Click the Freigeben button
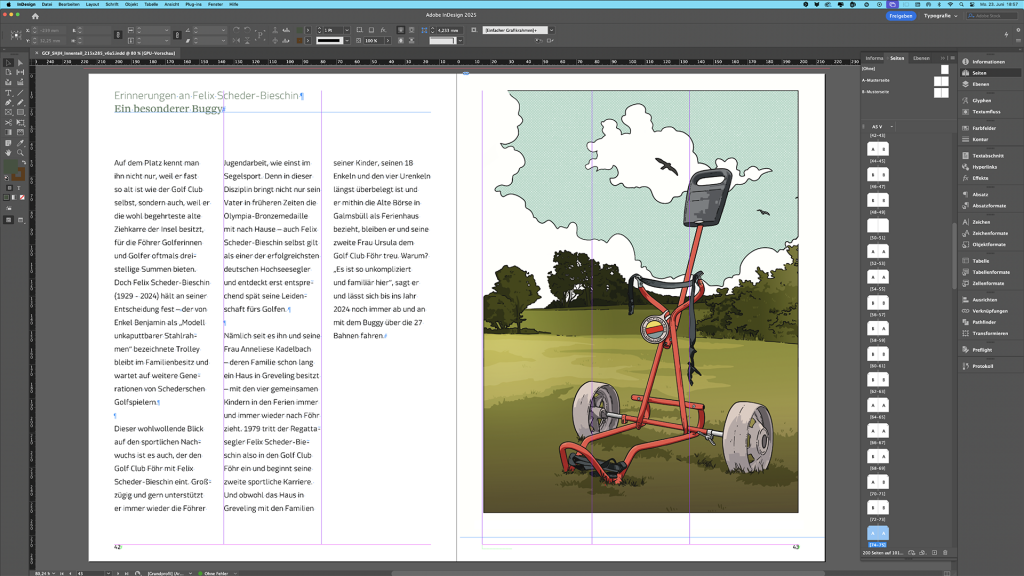 point(900,16)
